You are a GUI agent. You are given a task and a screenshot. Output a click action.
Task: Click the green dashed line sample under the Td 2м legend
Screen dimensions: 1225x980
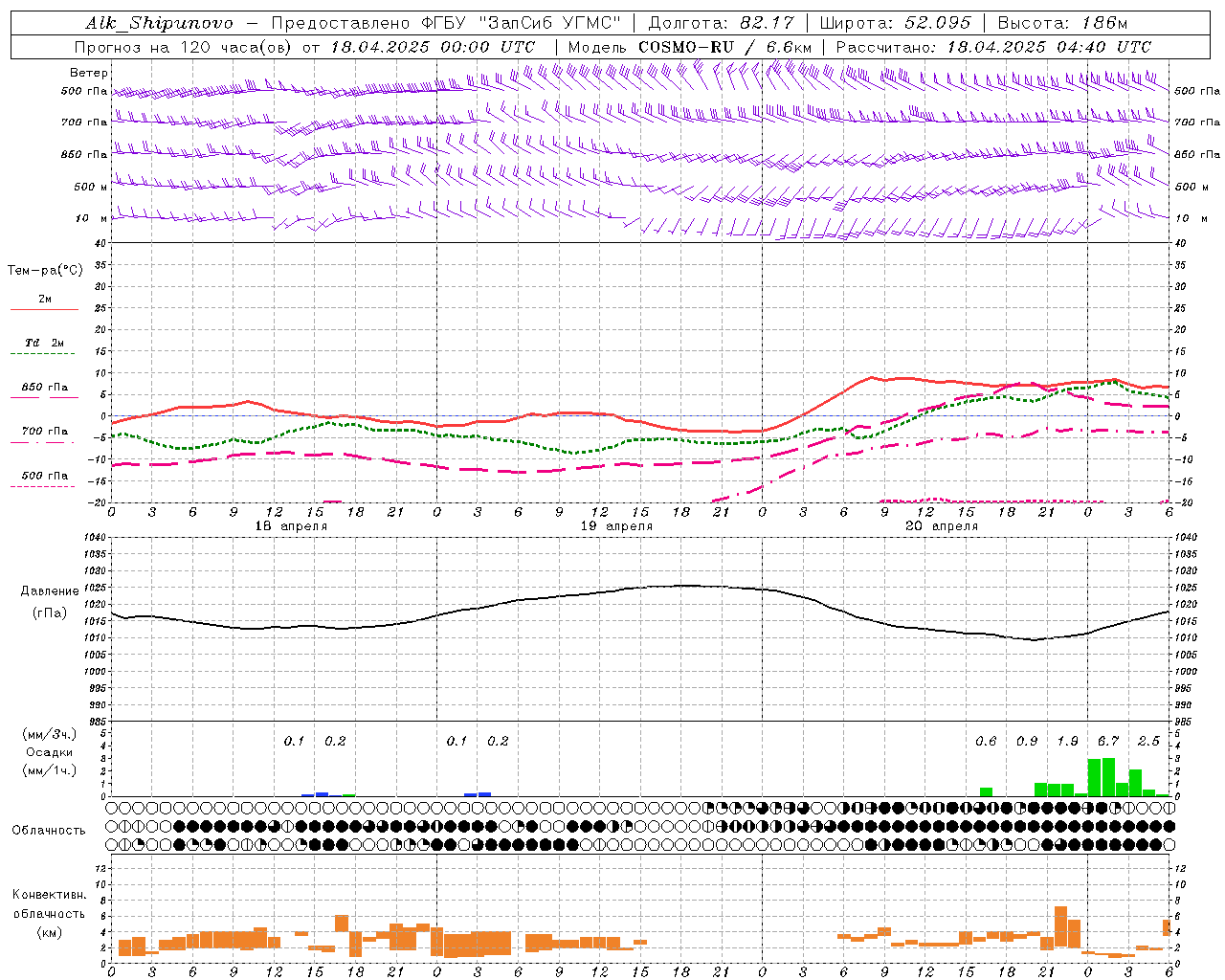42,354
